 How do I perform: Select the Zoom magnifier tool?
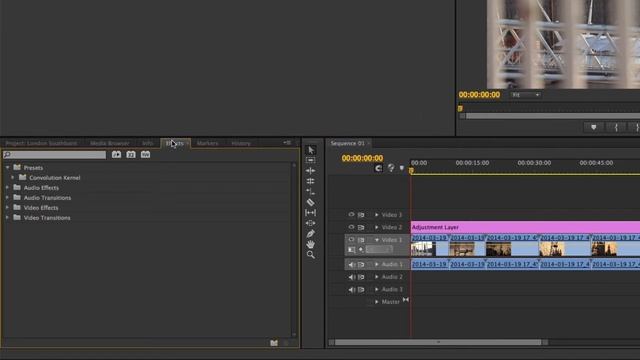tap(311, 255)
